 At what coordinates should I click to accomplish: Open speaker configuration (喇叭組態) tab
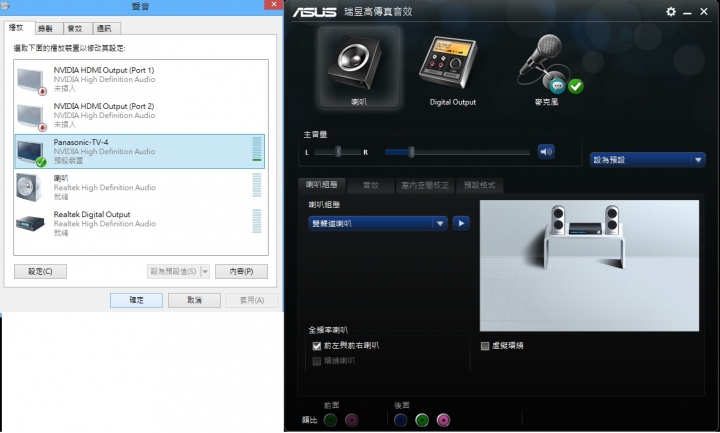(x=322, y=185)
